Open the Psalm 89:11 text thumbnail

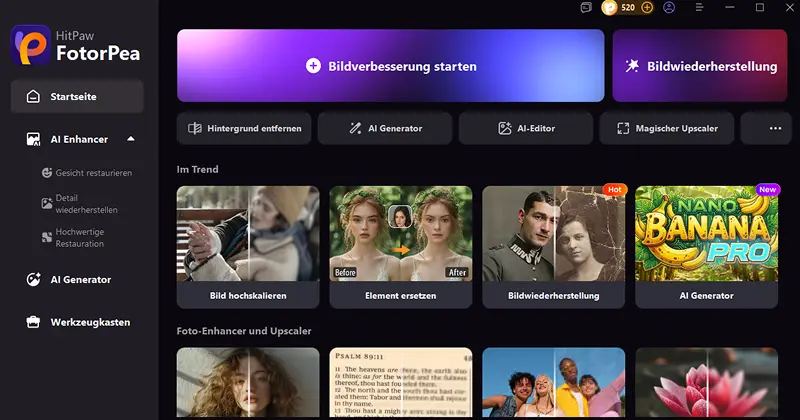pos(401,383)
